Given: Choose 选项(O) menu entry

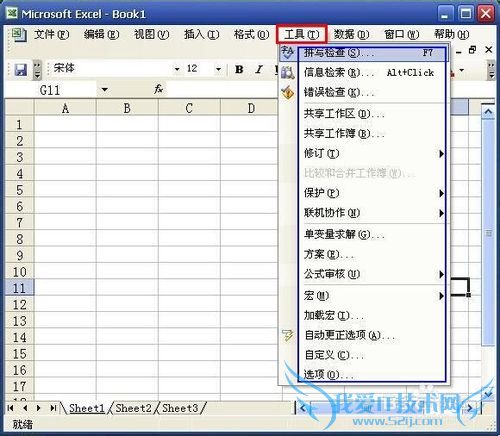Looking at the screenshot, I should [x=364, y=375].
